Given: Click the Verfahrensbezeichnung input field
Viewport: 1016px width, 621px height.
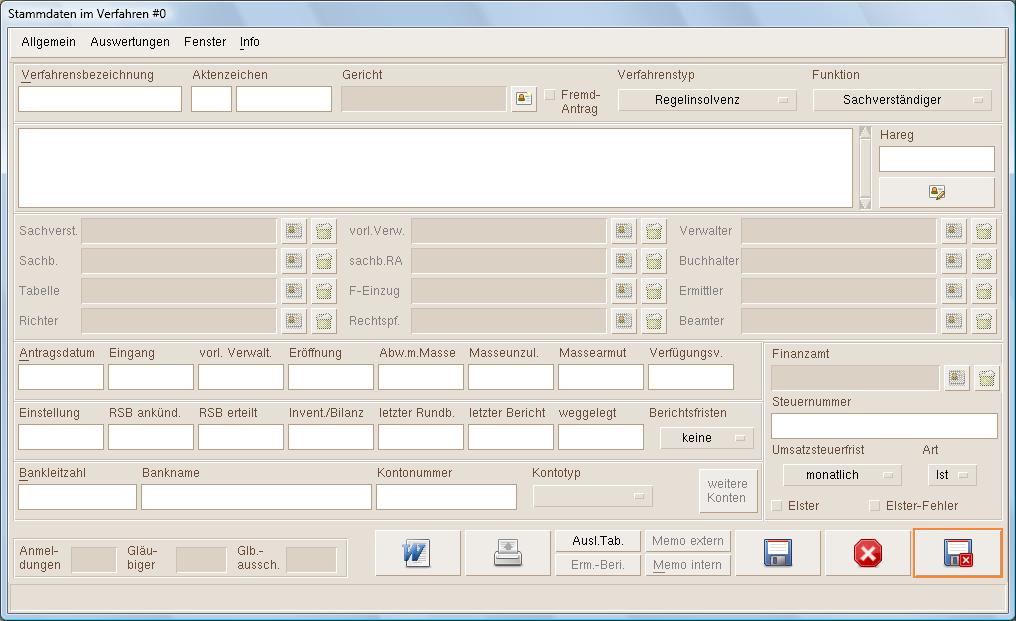Looking at the screenshot, I should point(100,99).
